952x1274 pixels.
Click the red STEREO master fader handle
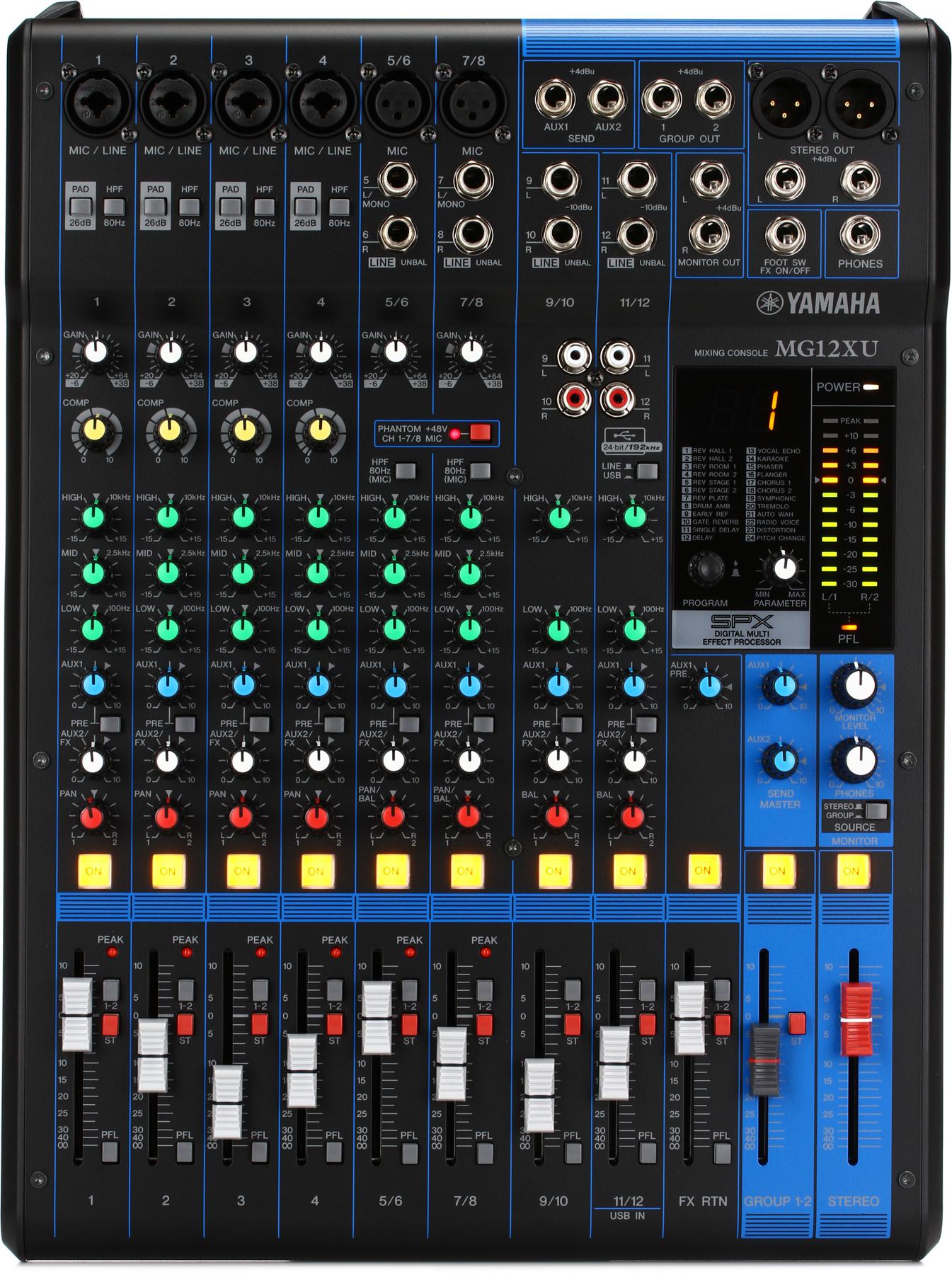(x=855, y=1010)
